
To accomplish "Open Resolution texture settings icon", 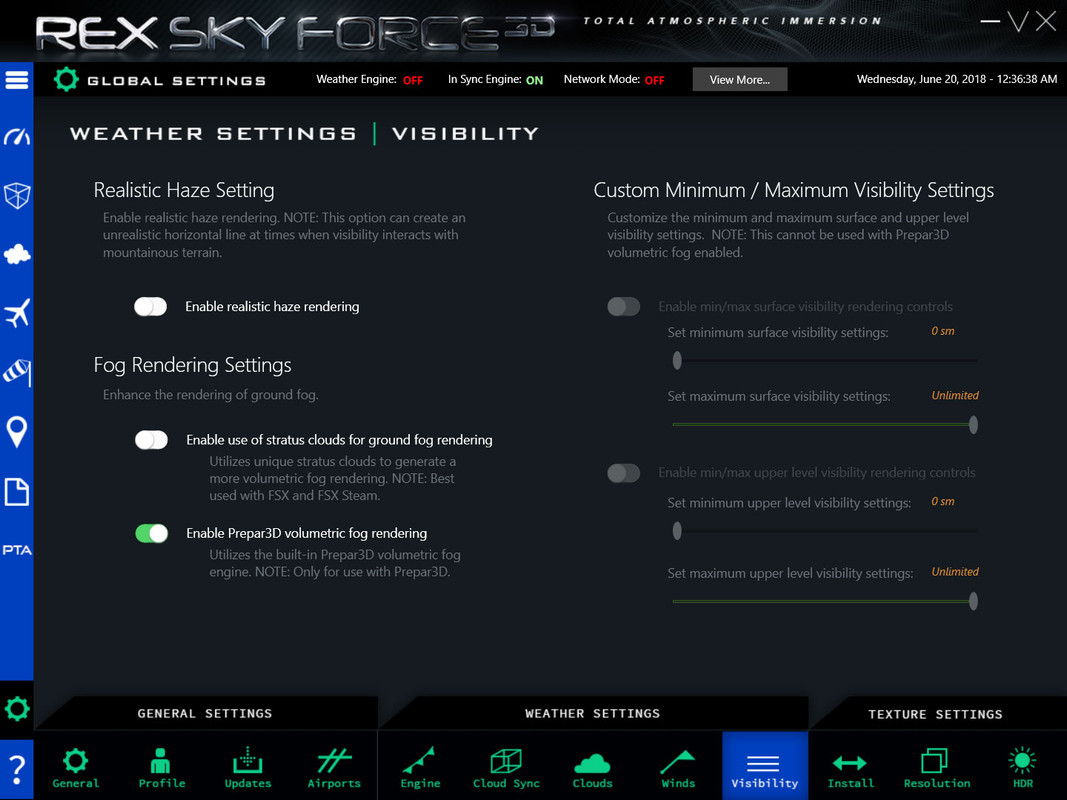I will [937, 769].
